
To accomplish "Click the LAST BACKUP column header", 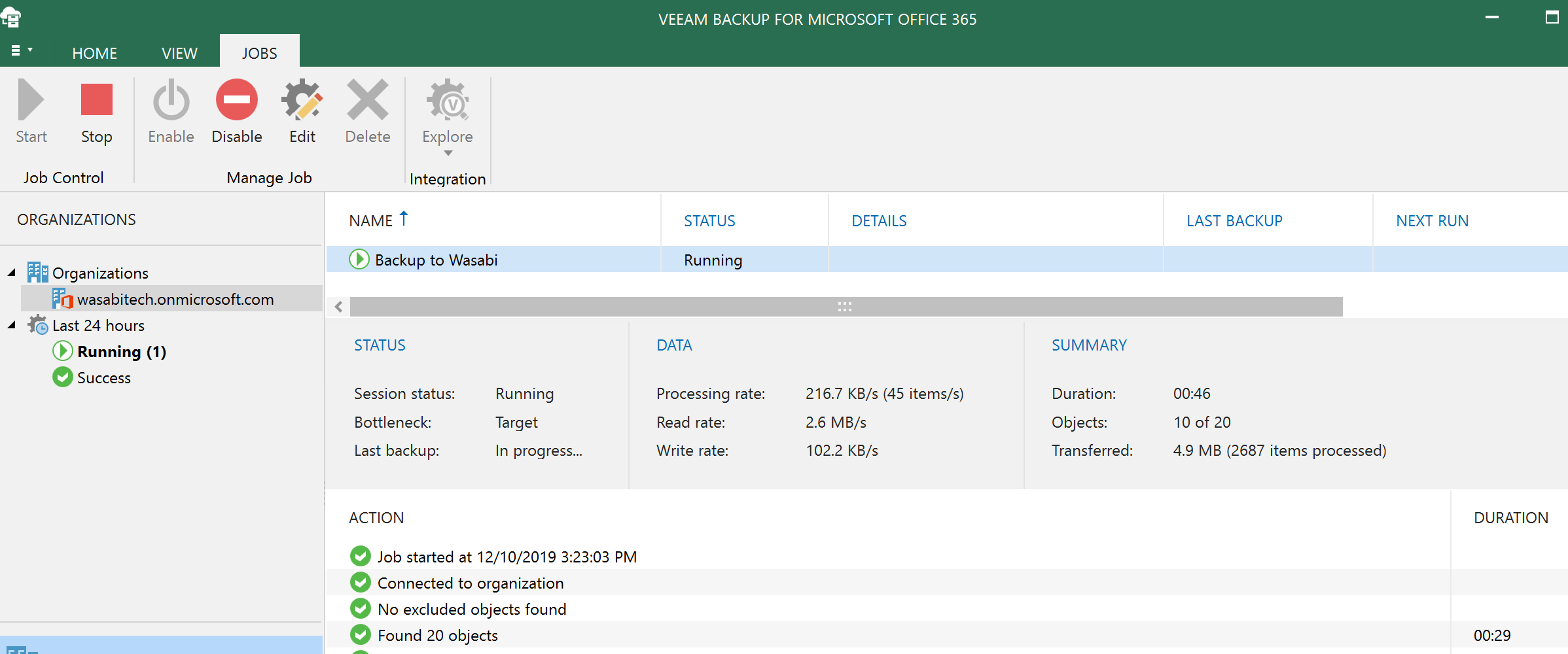I will [1234, 220].
